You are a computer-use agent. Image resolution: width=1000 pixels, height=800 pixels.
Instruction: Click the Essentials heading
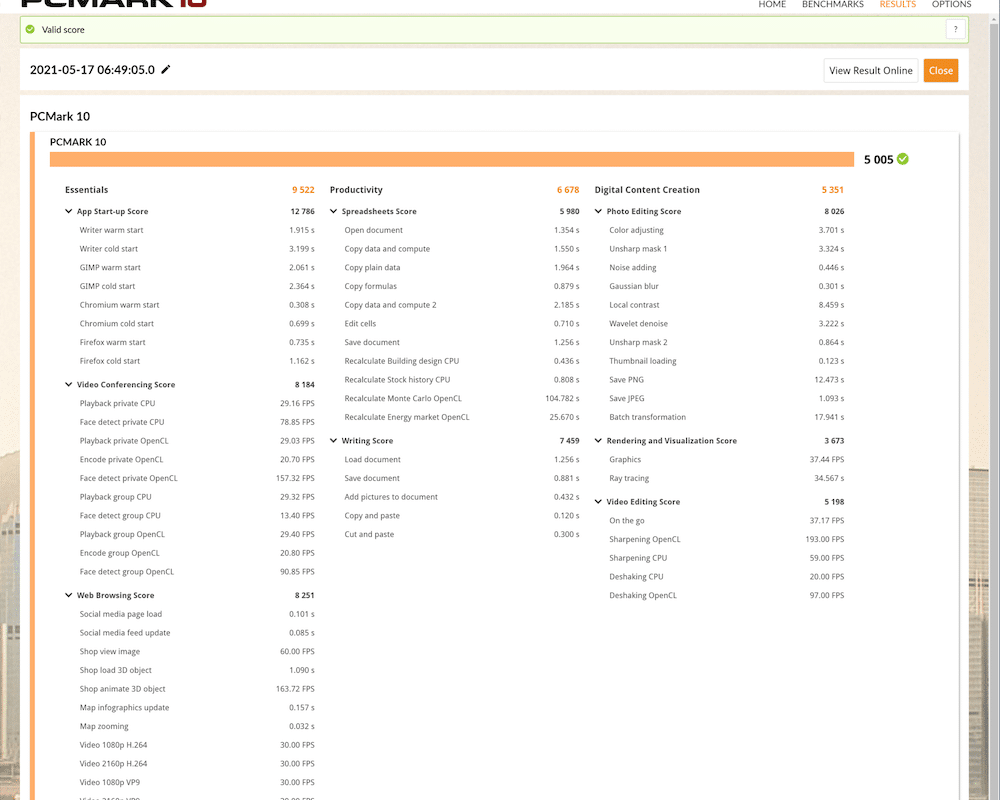[87, 190]
